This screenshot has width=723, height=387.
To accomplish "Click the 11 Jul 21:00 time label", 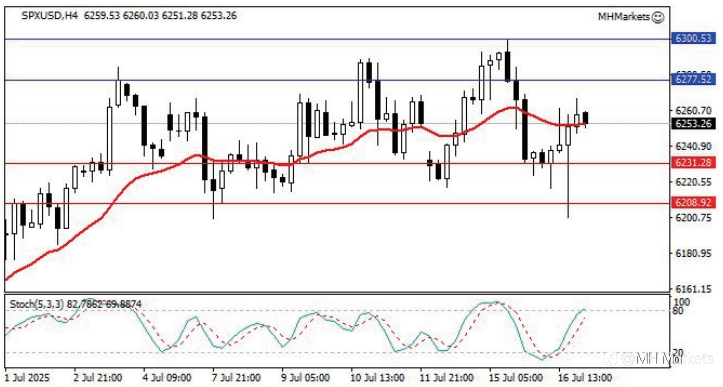I will (447, 378).
